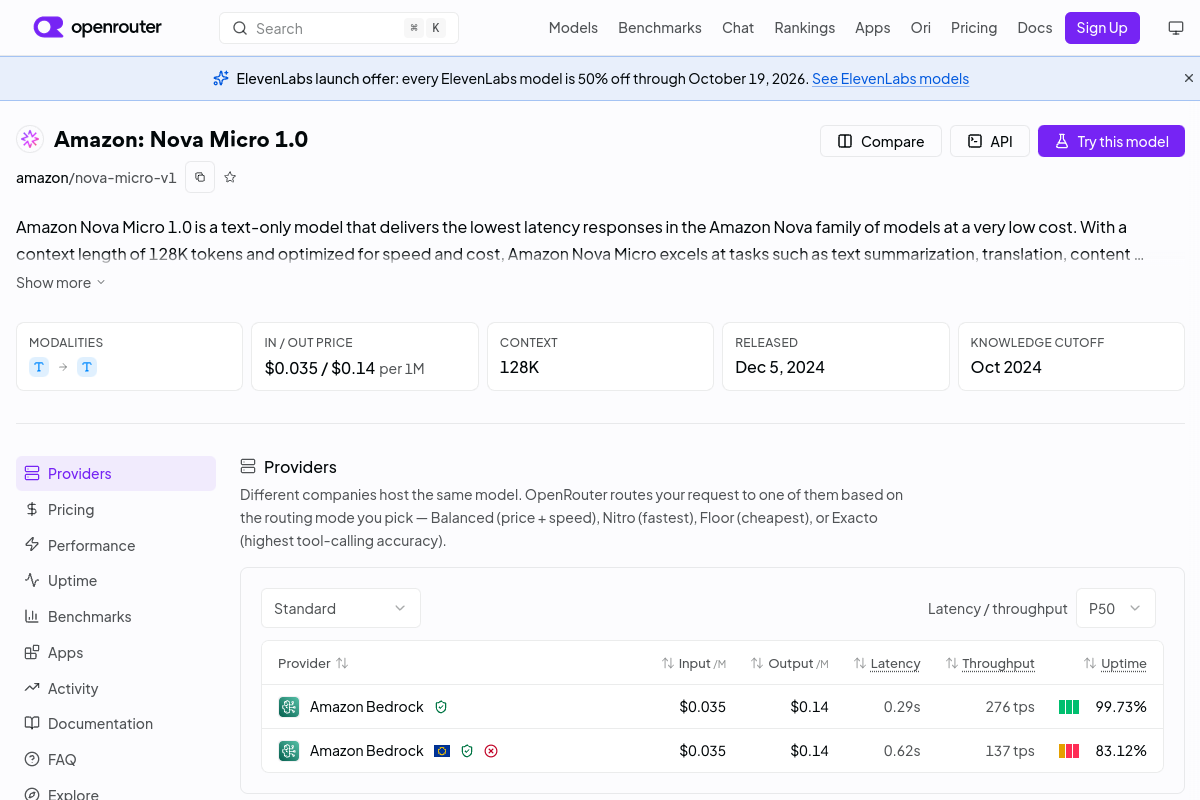Click the uptime bars next to 99.73%
This screenshot has height=800, width=1200.
[1069, 707]
